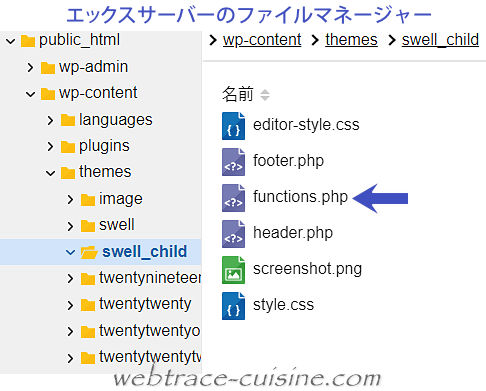Image resolution: width=486 pixels, height=391 pixels.
Task: Click the twentytwenty folder icon
Action: pyautogui.click(x=88, y=305)
